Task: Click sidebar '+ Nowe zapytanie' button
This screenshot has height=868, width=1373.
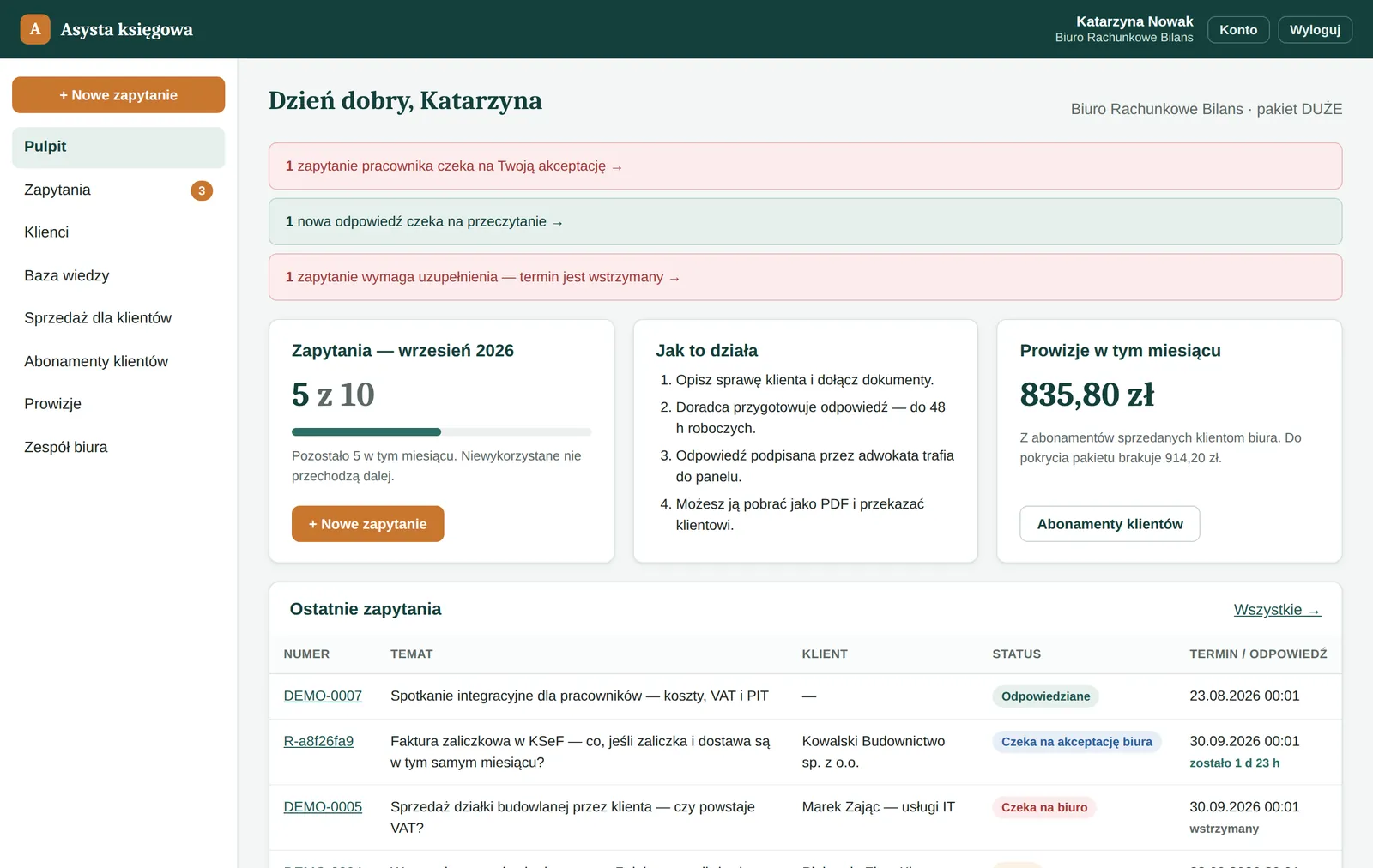Action: [x=118, y=95]
